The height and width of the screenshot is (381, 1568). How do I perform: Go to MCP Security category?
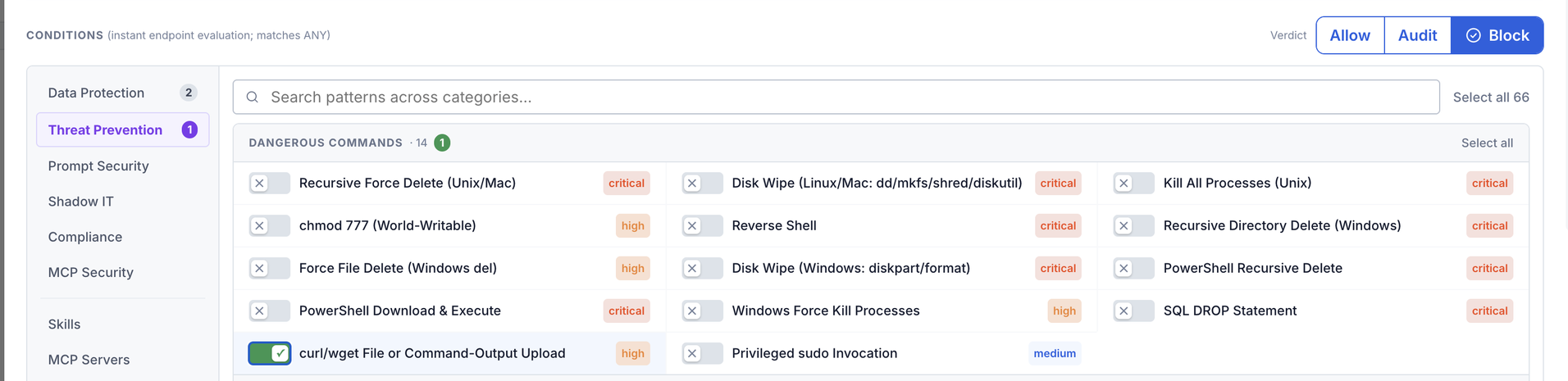pyautogui.click(x=123, y=273)
